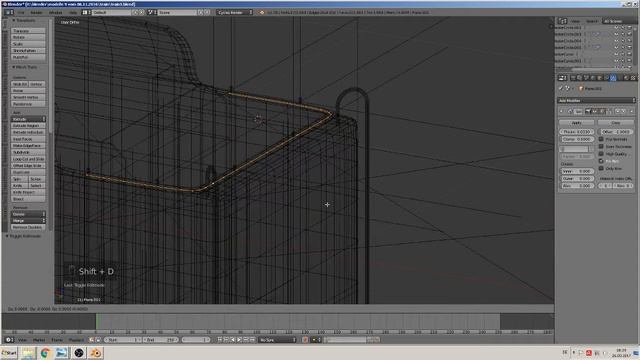Viewport: 640px width, 360px height.
Task: Open the Extrude dropdown under Add
Action: [28, 119]
